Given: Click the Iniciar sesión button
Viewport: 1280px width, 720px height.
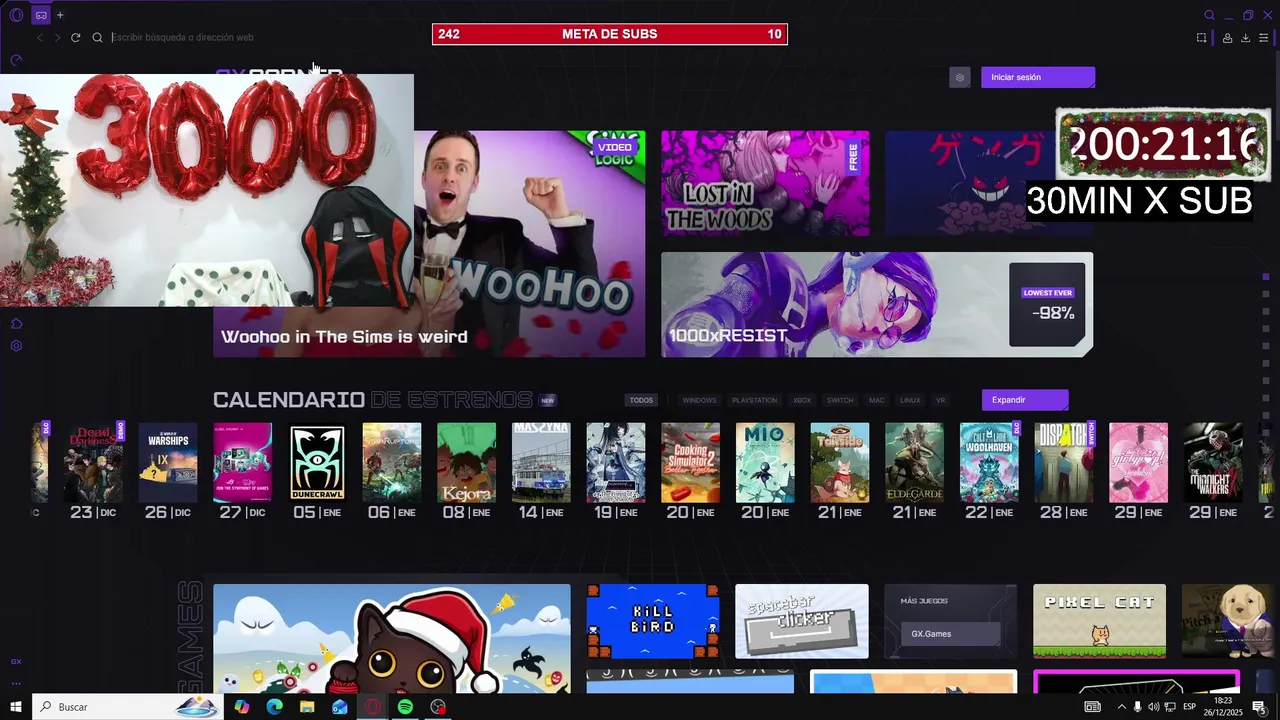Looking at the screenshot, I should click(1038, 77).
